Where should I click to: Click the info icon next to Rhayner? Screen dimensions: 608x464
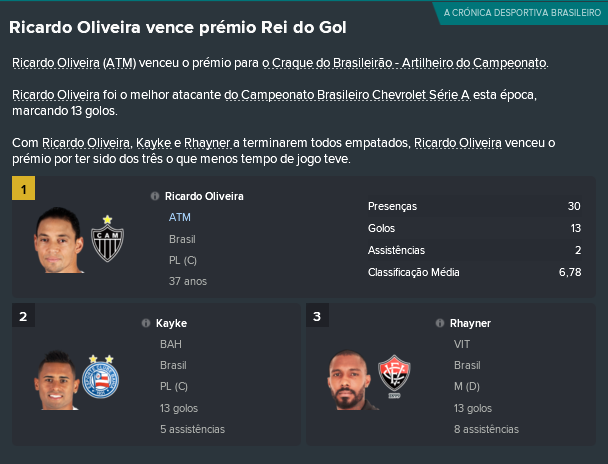[440, 323]
